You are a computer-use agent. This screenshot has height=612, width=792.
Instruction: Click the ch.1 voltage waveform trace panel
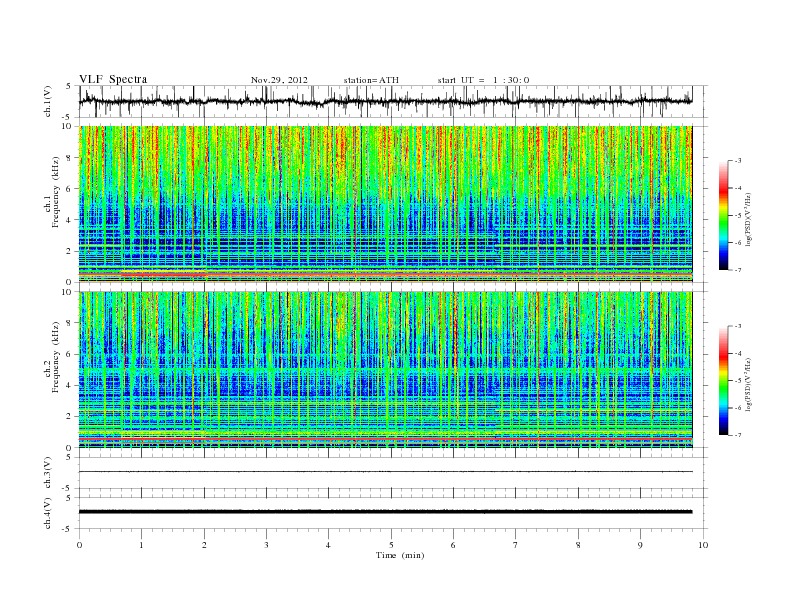(x=393, y=101)
